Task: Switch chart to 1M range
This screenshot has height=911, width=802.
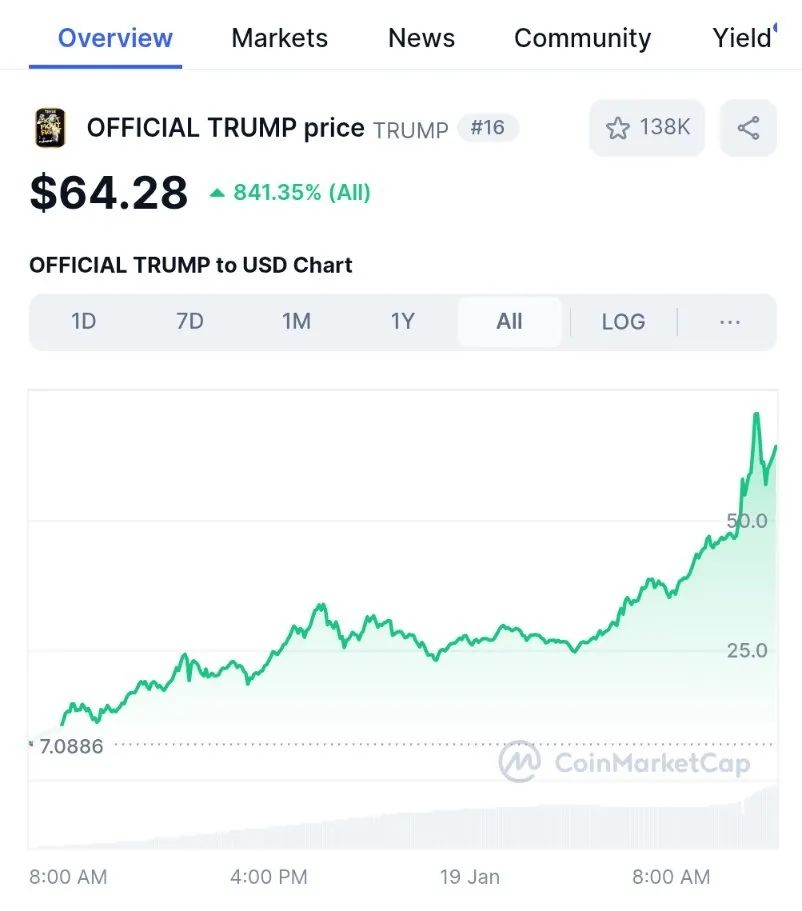Action: pos(296,322)
